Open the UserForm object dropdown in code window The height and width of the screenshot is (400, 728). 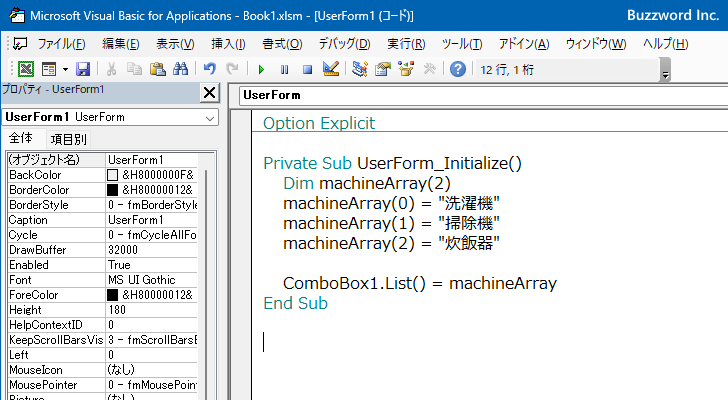coord(483,95)
